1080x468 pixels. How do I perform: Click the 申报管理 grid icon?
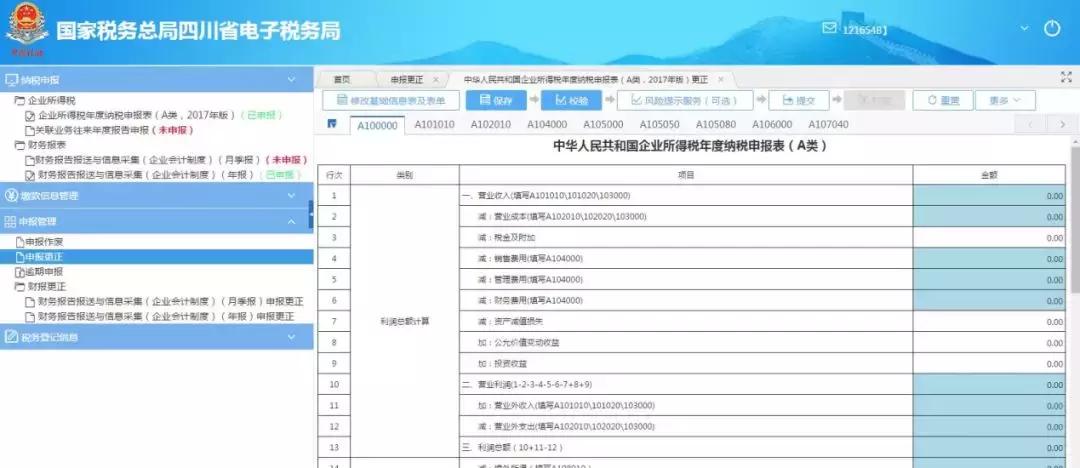click(x=11, y=222)
